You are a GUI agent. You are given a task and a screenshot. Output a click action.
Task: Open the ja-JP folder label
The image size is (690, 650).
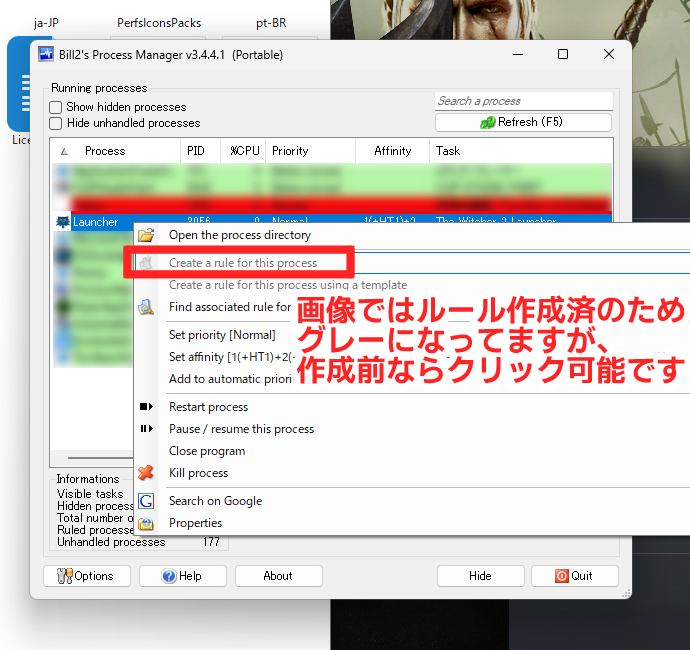coord(46,23)
